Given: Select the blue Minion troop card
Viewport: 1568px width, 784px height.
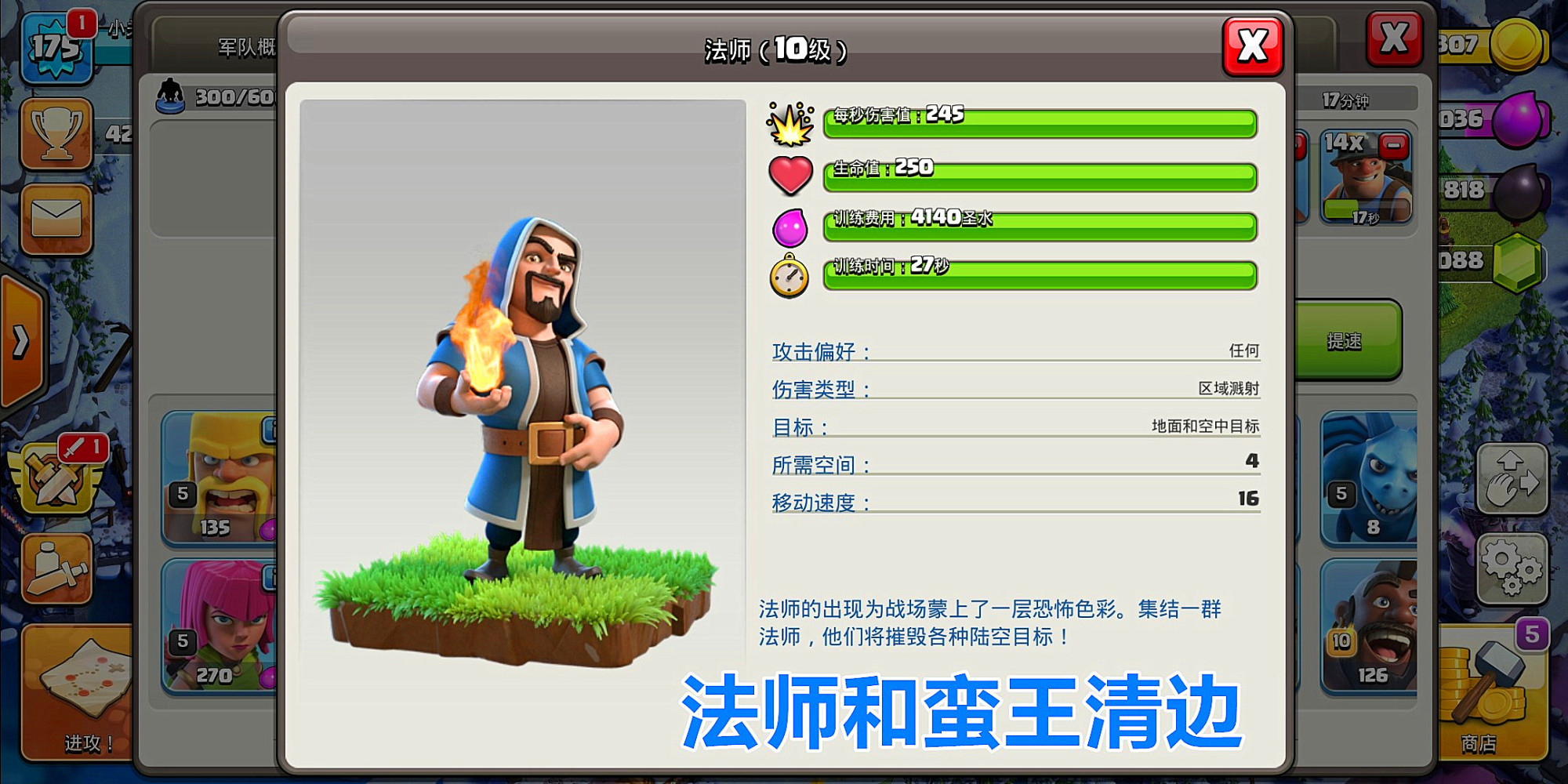Looking at the screenshot, I should coord(1370,478).
